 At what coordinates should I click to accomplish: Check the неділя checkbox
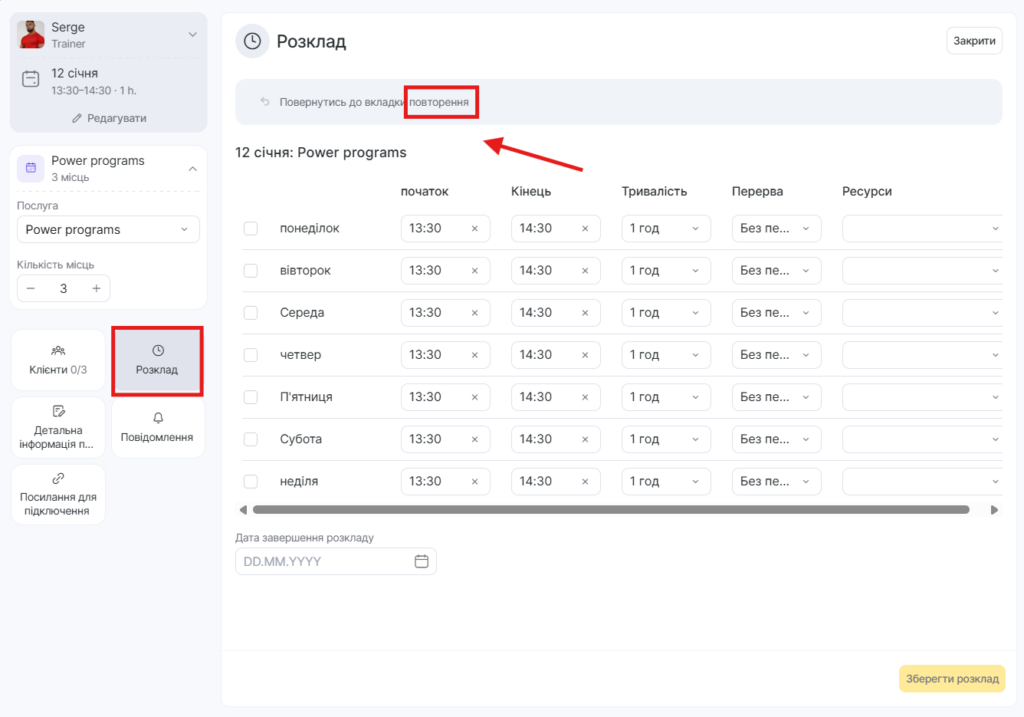[x=251, y=481]
